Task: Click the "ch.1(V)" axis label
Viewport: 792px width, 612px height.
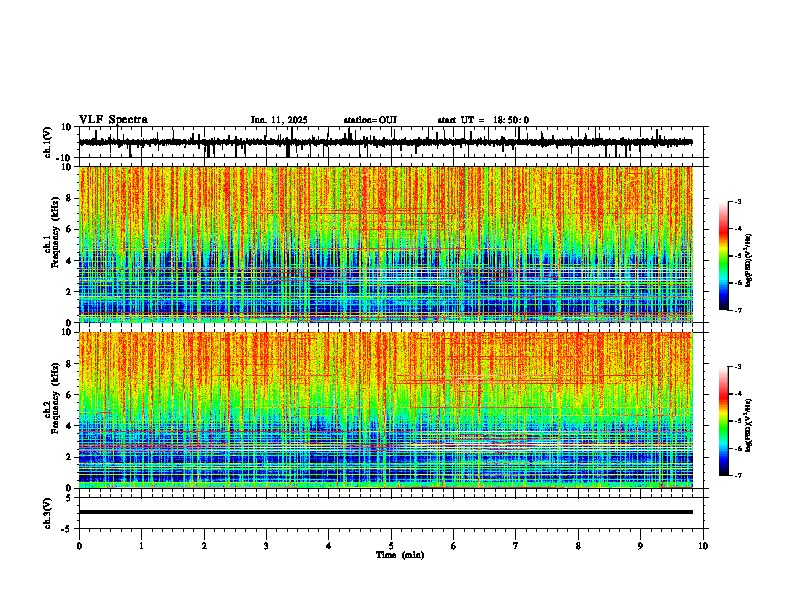Action: coord(48,142)
